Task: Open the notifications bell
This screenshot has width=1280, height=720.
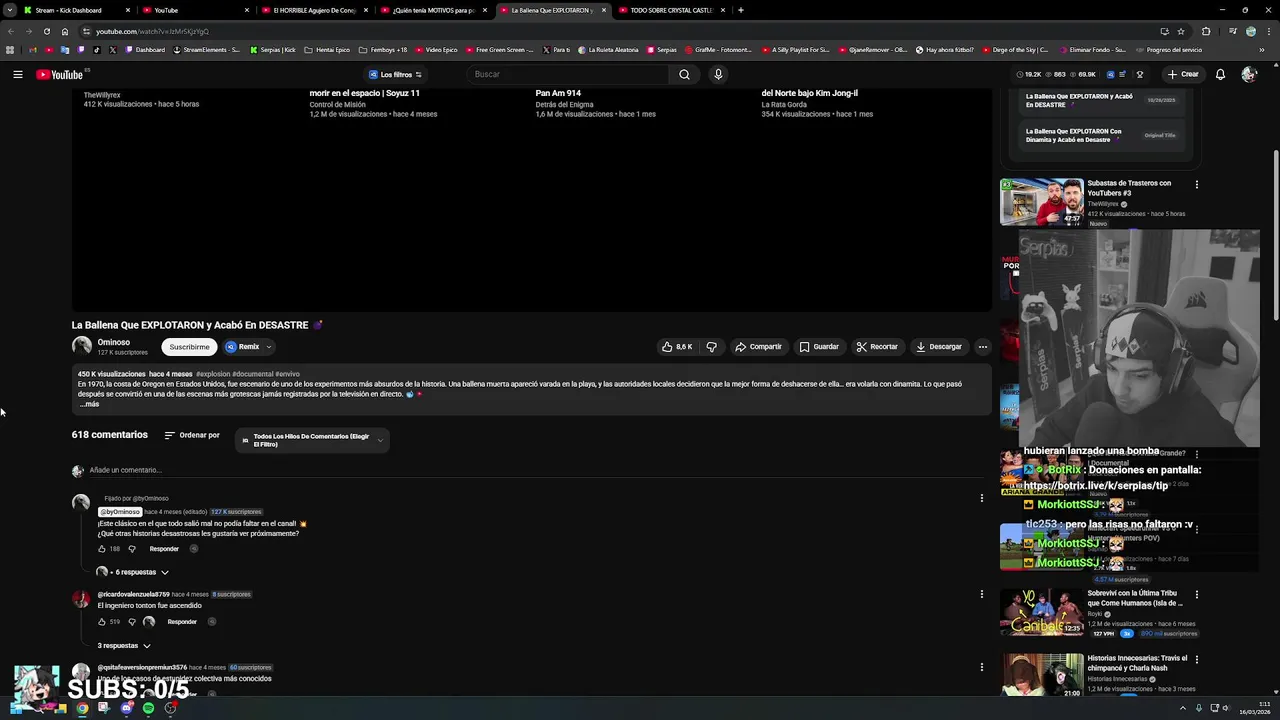Action: (x=1220, y=74)
